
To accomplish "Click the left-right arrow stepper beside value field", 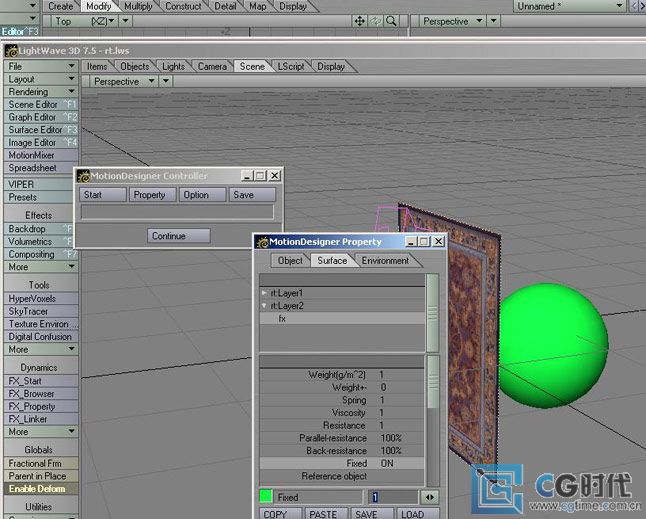I will [x=430, y=498].
